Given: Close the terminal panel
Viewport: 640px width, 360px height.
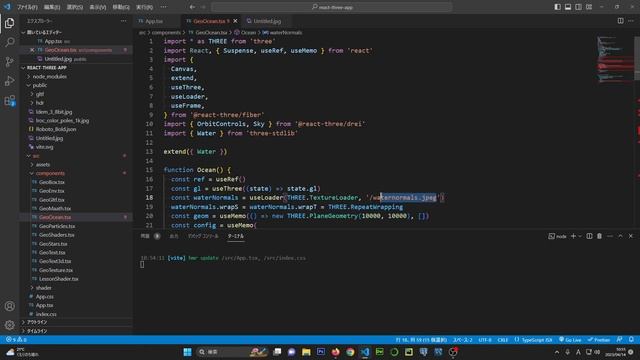Looking at the screenshot, I should [x=631, y=236].
